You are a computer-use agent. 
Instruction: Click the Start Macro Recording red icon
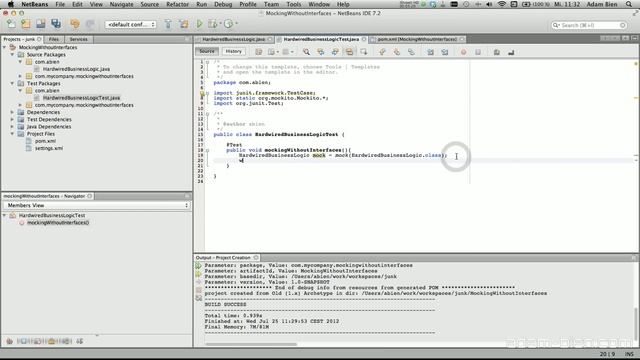464,52
